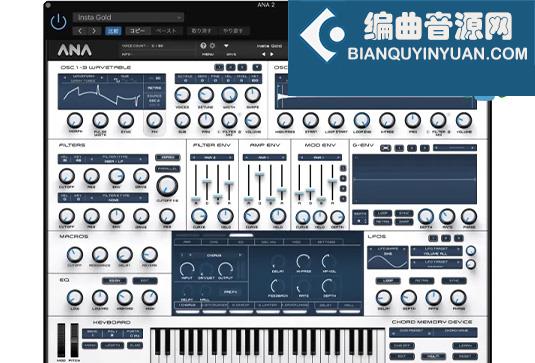Select Mod Env slot 1 button
Viewport: 535px width, 363px height.
coord(343,168)
